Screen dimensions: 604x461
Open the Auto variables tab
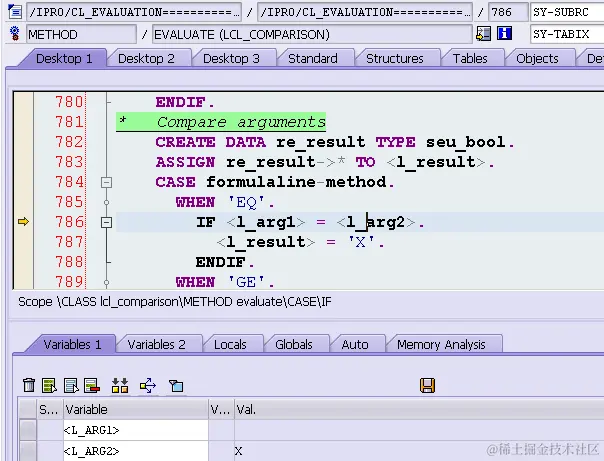(355, 344)
